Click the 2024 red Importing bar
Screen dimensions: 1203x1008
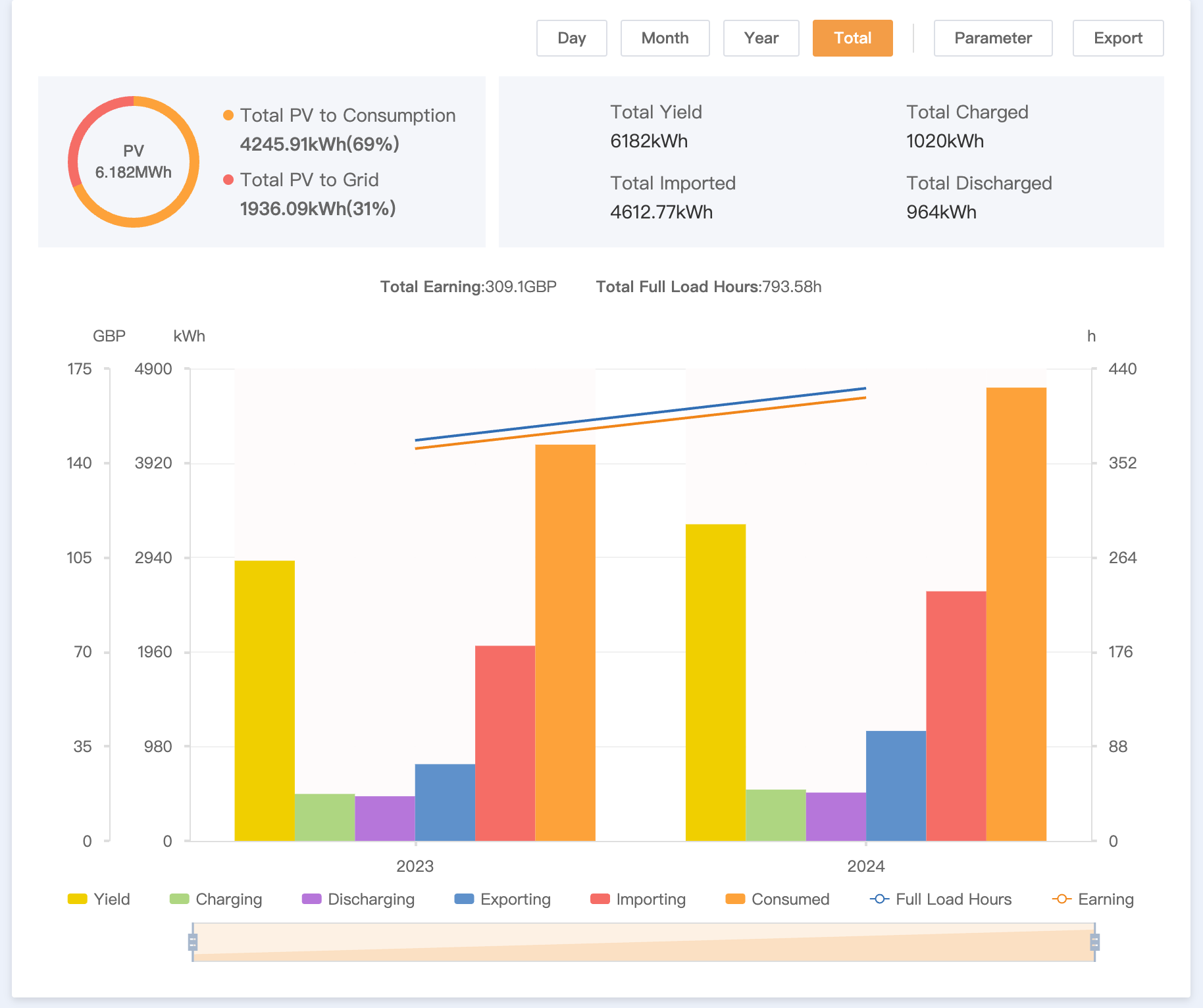click(956, 716)
